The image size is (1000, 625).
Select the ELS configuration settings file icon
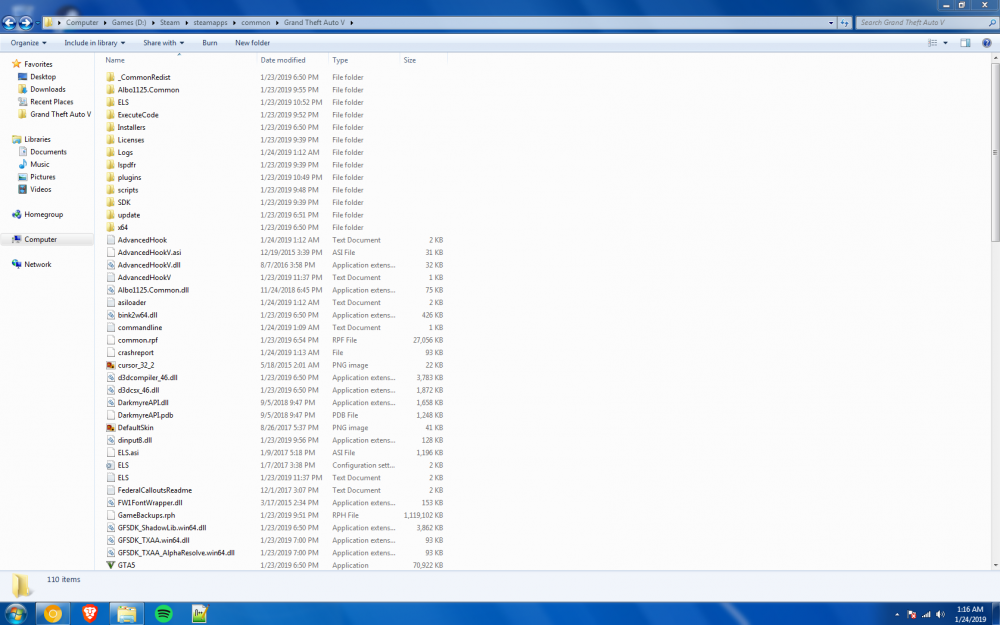(110, 465)
